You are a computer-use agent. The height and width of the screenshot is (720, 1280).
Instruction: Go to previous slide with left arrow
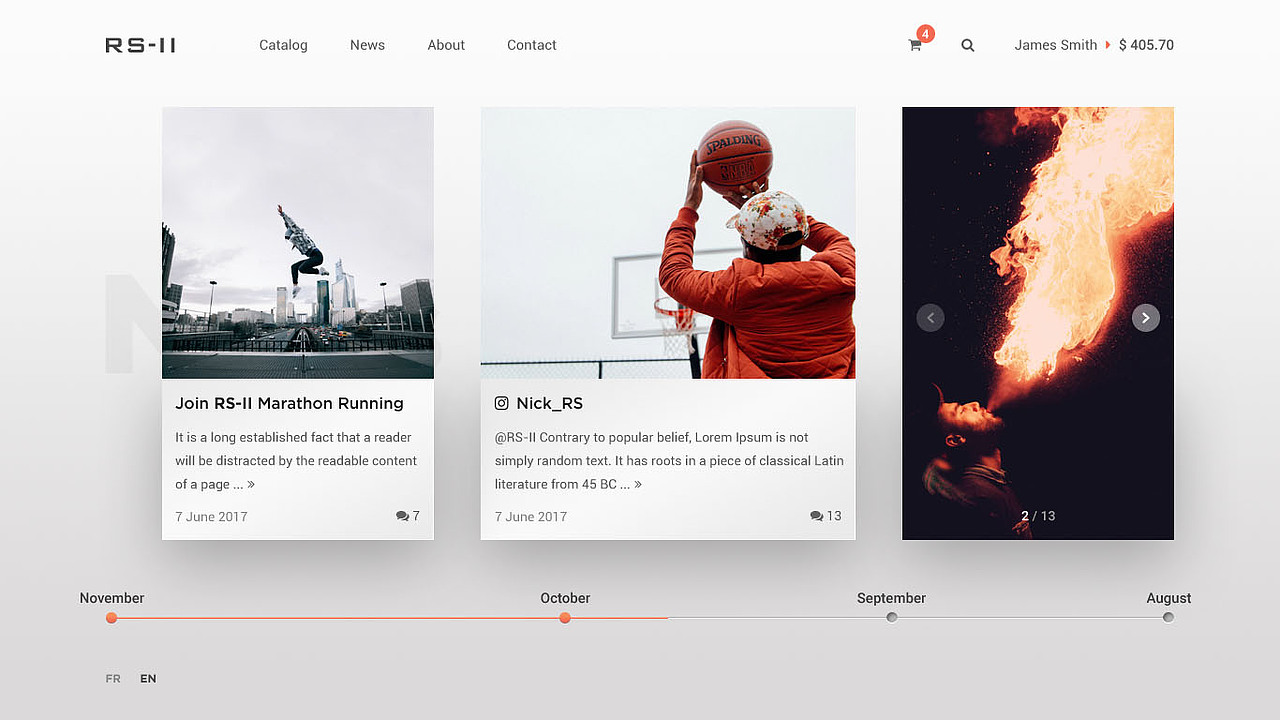pyautogui.click(x=930, y=318)
